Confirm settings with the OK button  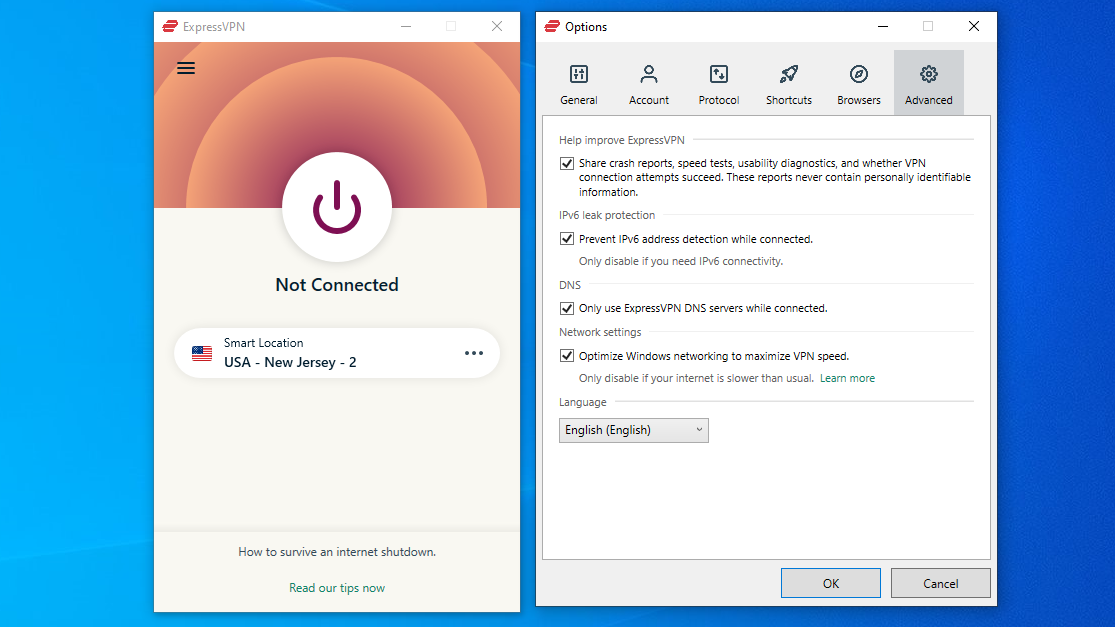[830, 583]
